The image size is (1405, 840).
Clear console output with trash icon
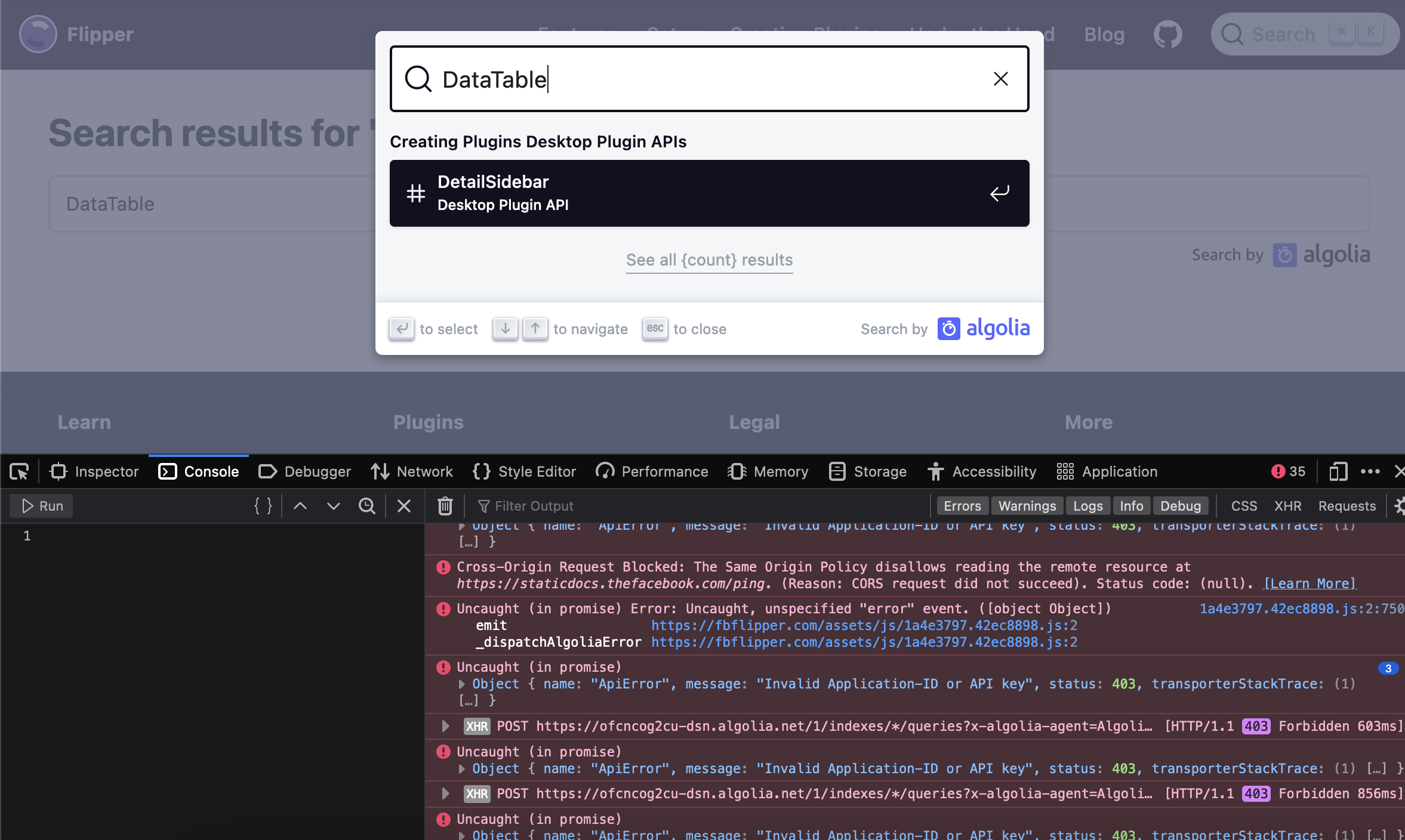click(x=444, y=505)
